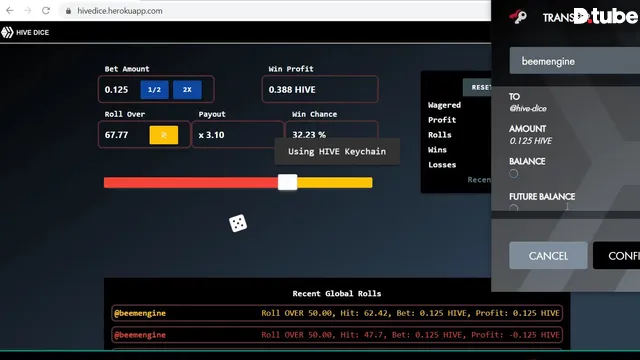Viewport: 640px width, 360px height.
Task: Click the HIVE DICE logo
Action: [25, 32]
